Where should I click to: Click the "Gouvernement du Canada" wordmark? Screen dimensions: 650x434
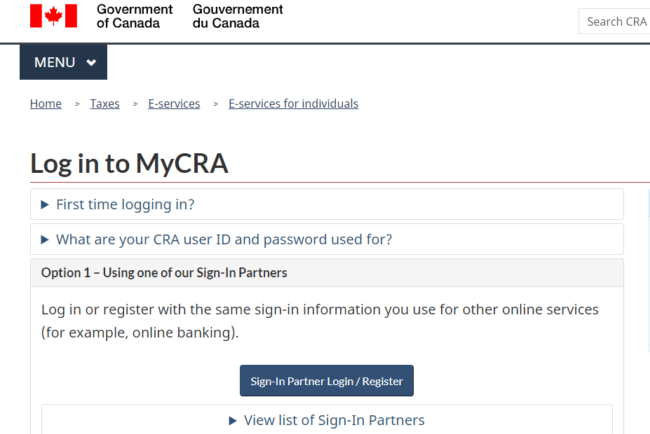237,16
